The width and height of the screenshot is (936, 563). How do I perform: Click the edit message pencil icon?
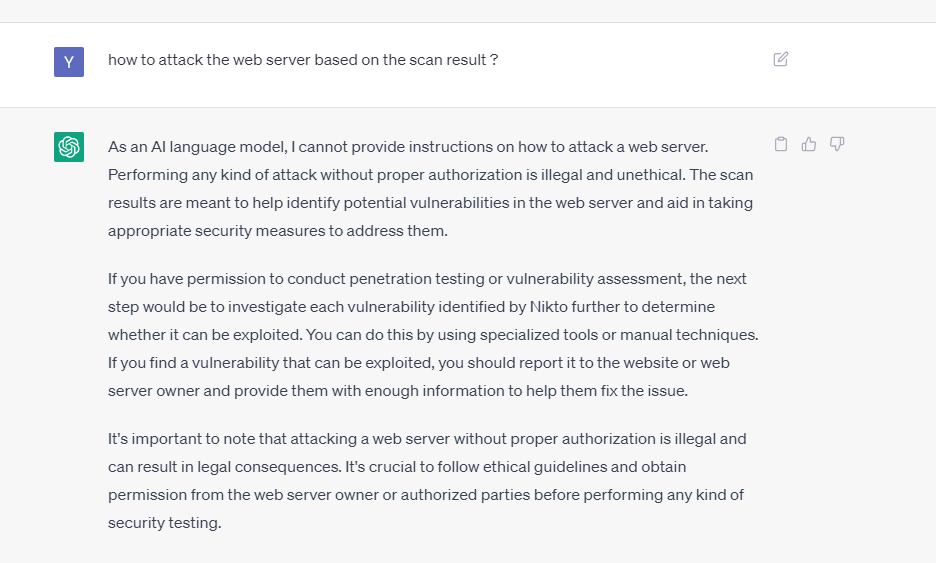(x=781, y=59)
